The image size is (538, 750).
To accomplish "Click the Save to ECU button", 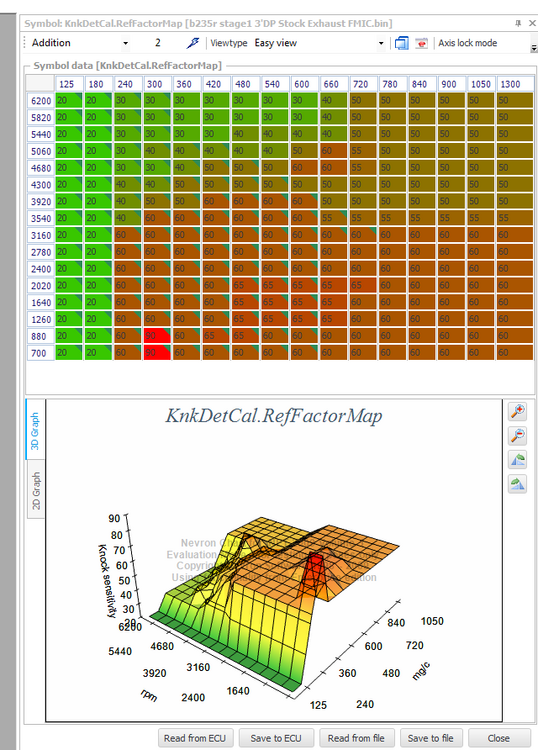I will (x=276, y=738).
